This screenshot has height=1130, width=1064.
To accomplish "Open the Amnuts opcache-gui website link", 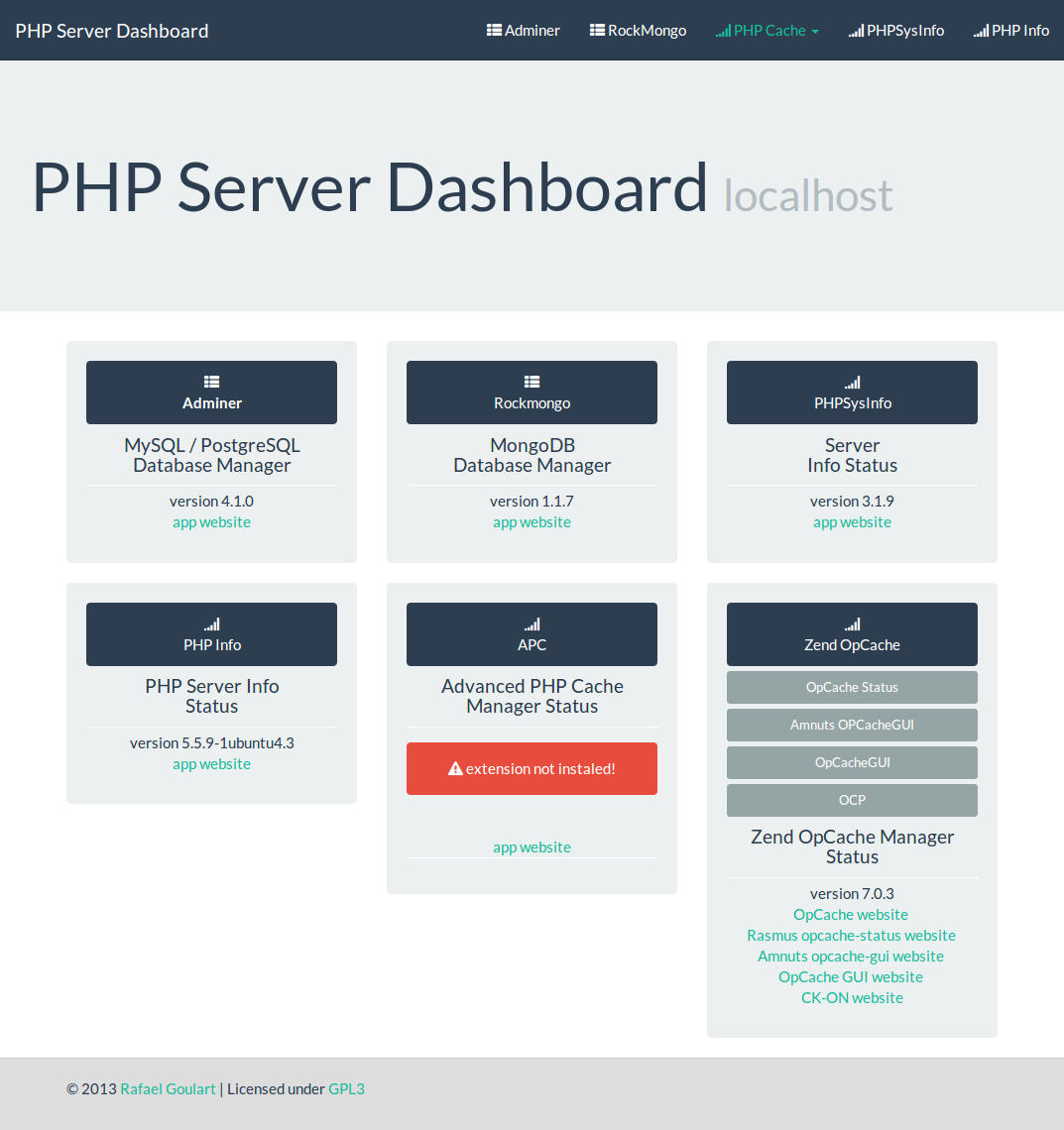I will coord(851,957).
